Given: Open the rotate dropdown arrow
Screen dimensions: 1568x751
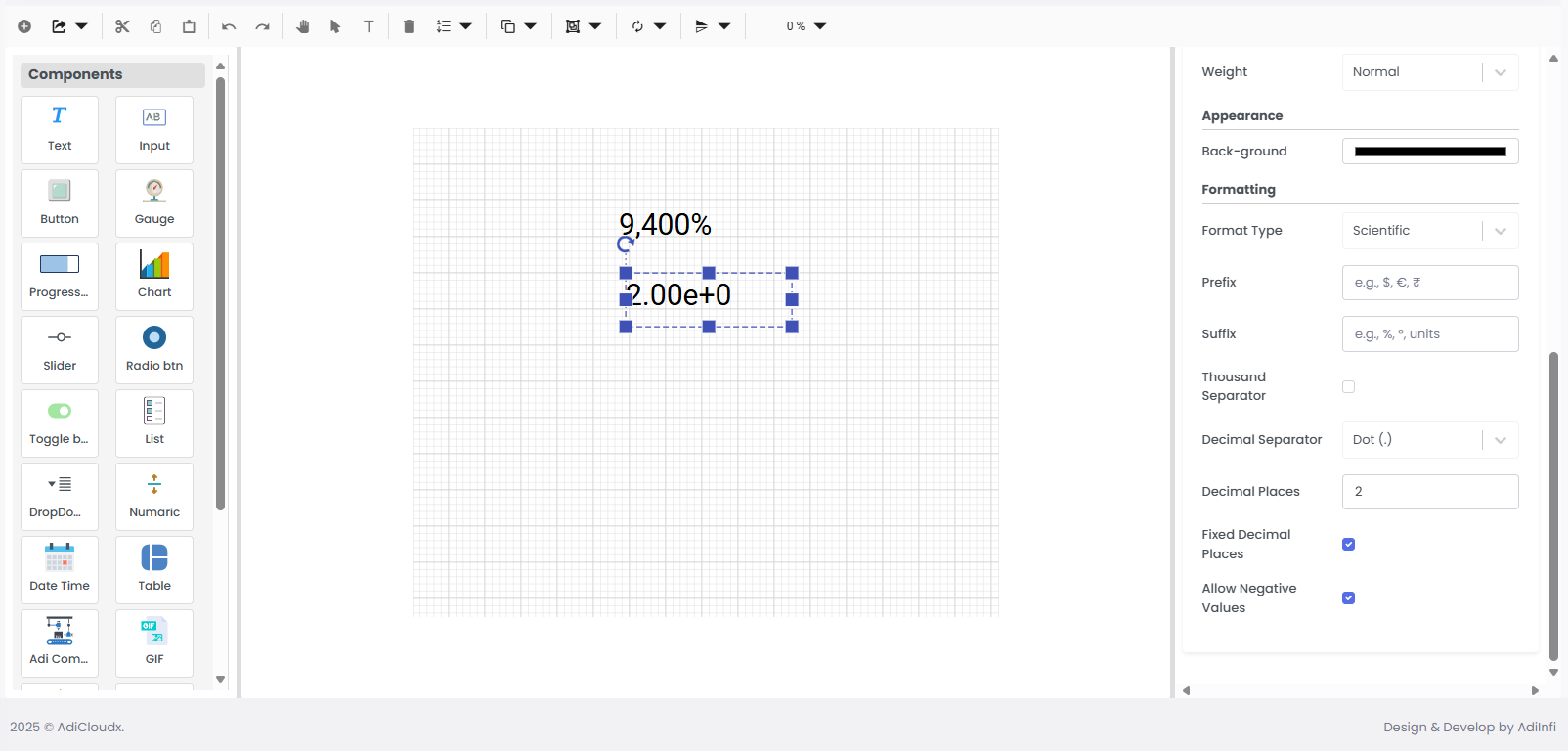Looking at the screenshot, I should (x=660, y=26).
